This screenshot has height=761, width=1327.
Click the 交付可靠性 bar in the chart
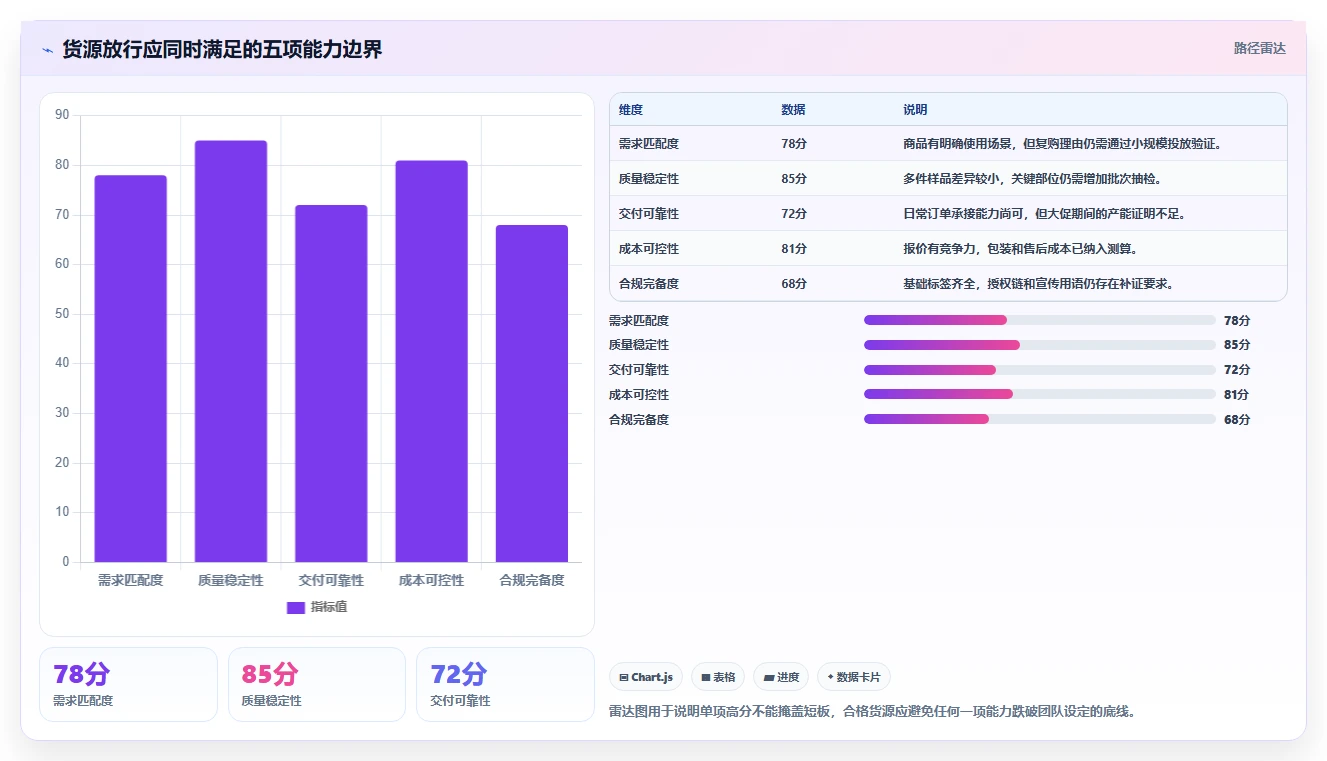pos(331,383)
